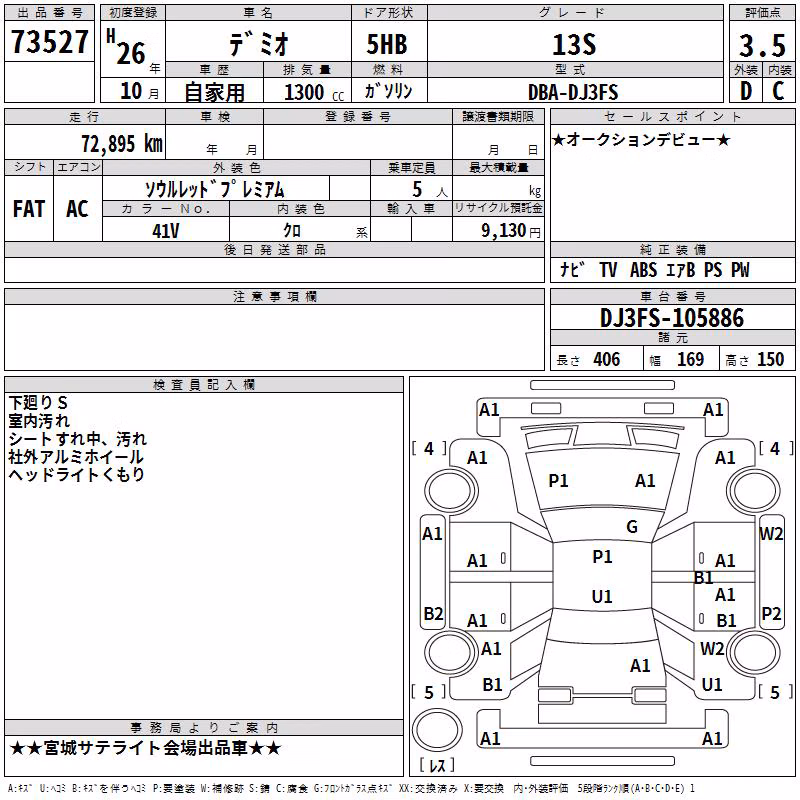The width and height of the screenshot is (800, 800).
Task: Click the U1 dent mark on the roof
Action: (602, 596)
